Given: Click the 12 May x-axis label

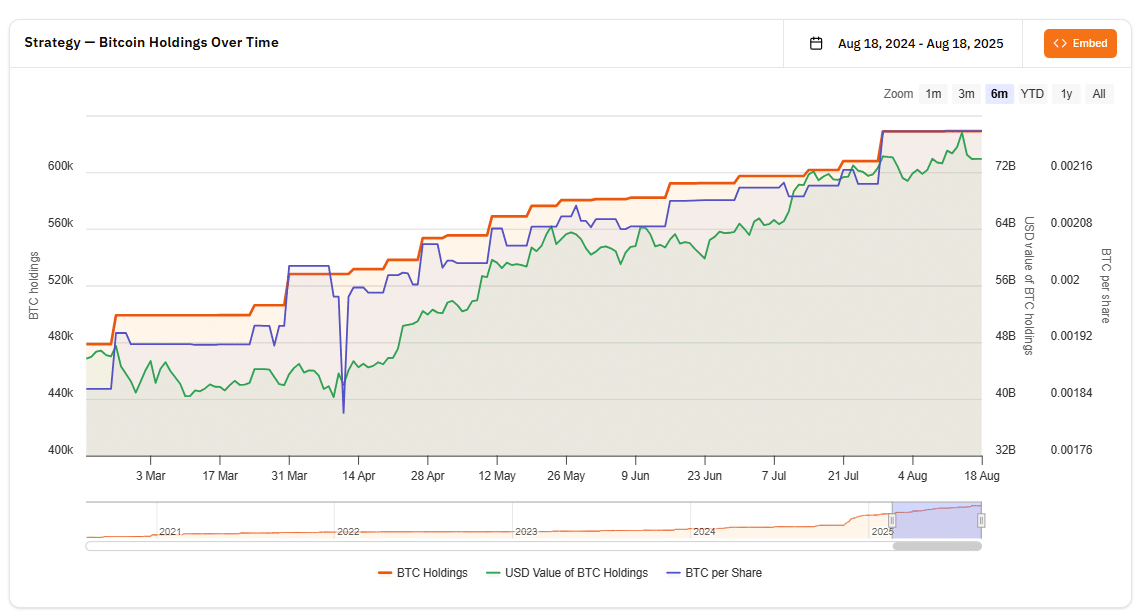Looking at the screenshot, I should click(x=497, y=476).
